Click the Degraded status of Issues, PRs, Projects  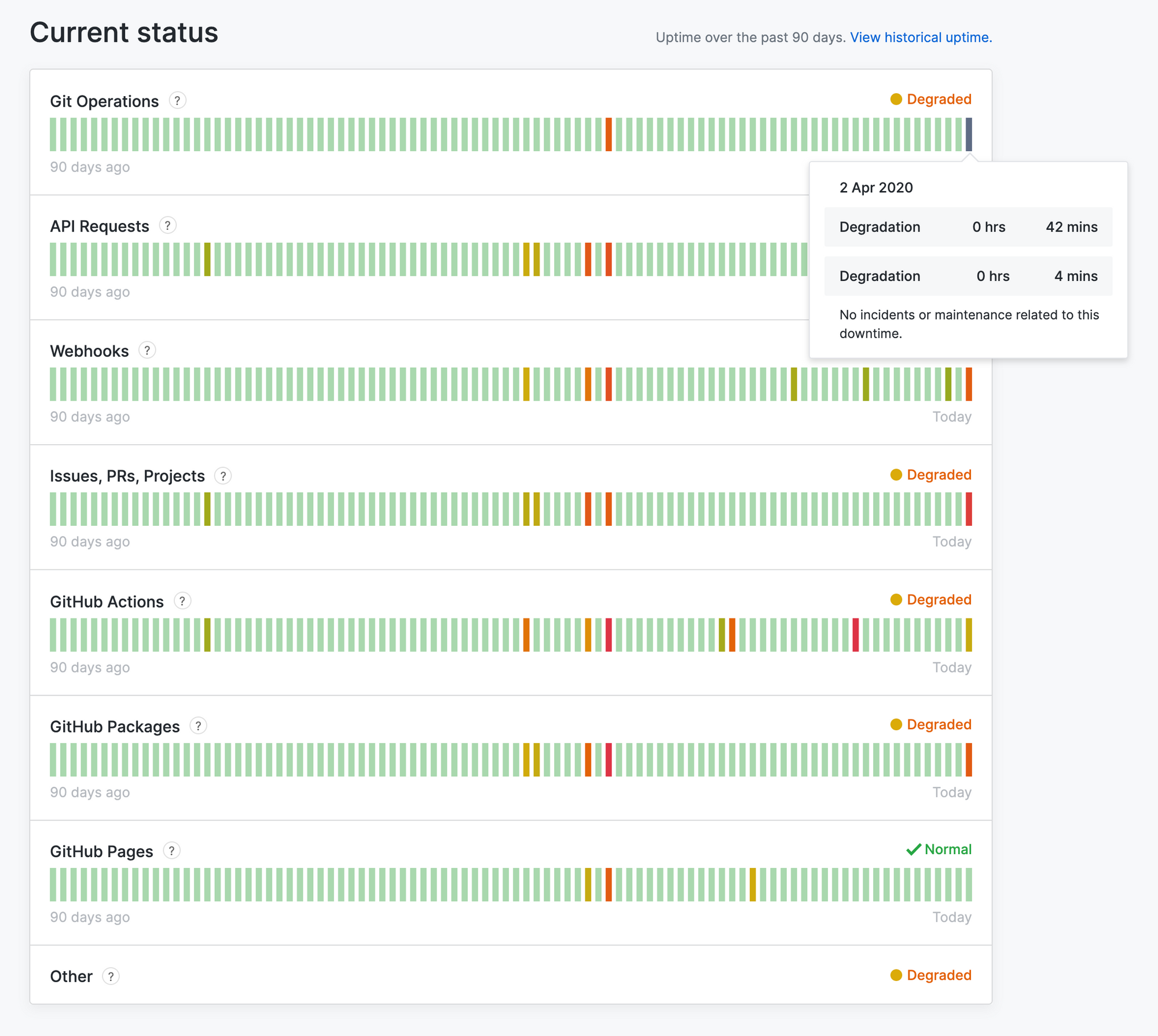931,475
